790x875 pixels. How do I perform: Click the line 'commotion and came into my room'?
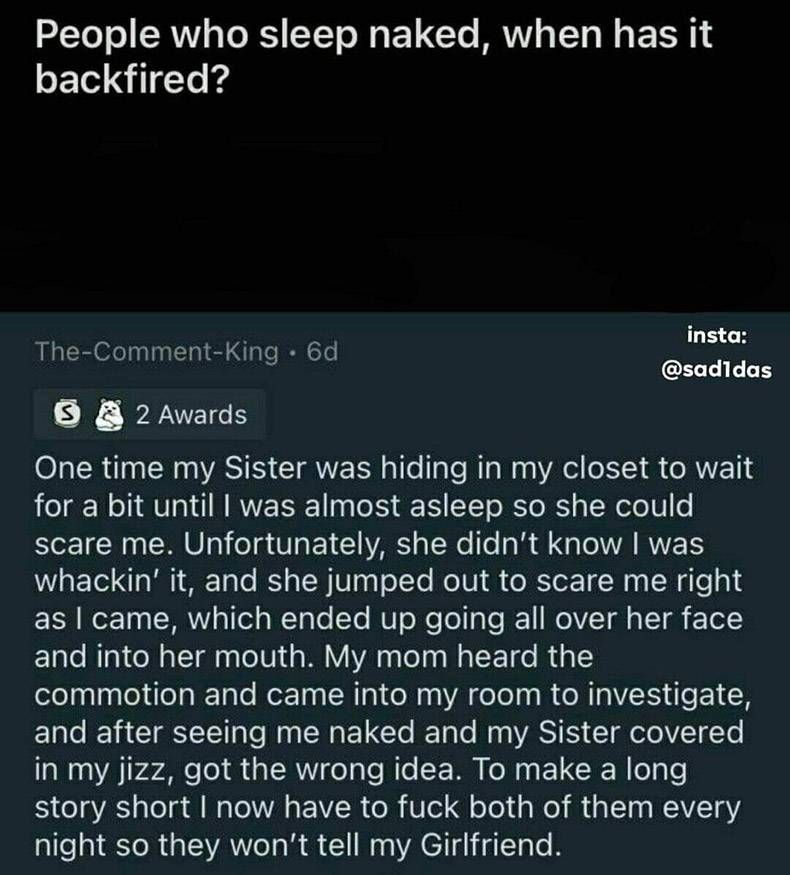coord(392,694)
